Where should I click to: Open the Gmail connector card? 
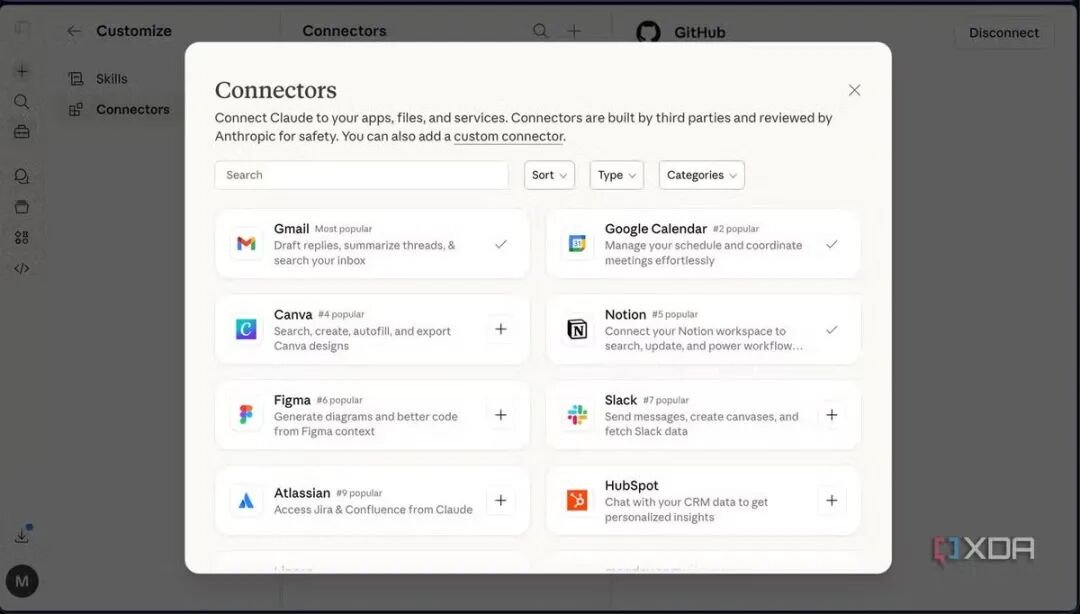(x=372, y=244)
